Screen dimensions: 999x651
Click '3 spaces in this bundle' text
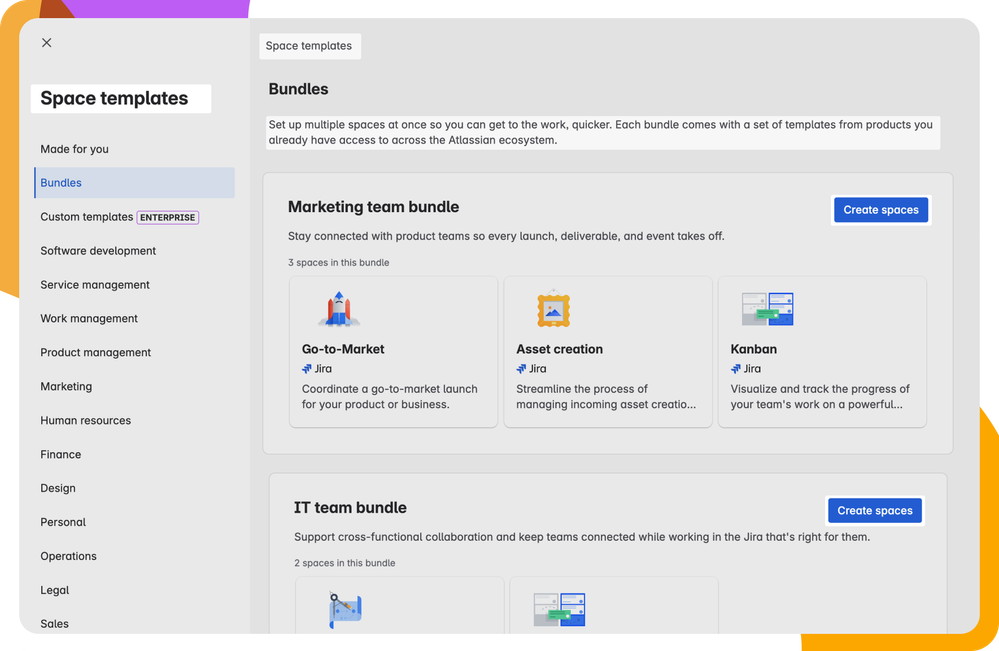[x=338, y=262]
